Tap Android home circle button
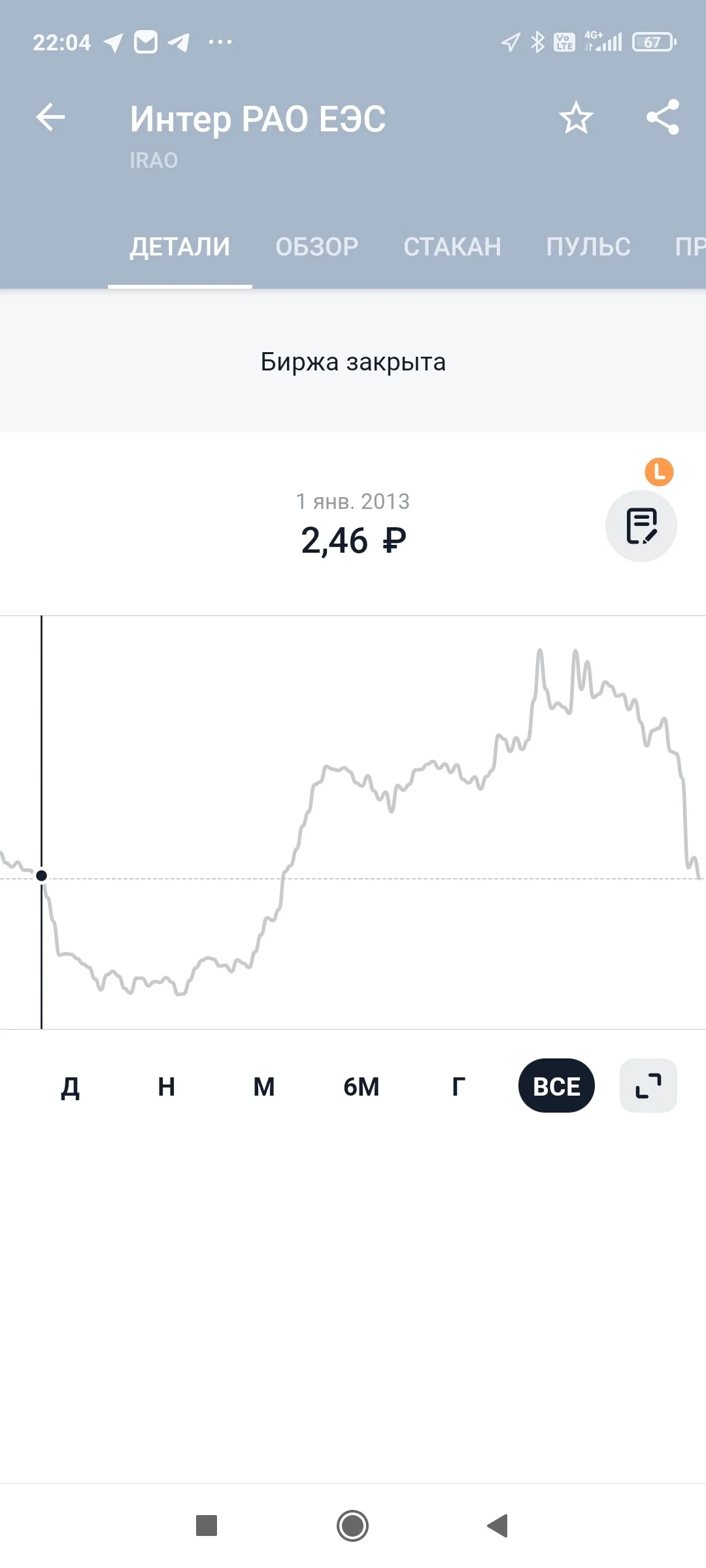The height and width of the screenshot is (1568, 706). [x=353, y=1526]
